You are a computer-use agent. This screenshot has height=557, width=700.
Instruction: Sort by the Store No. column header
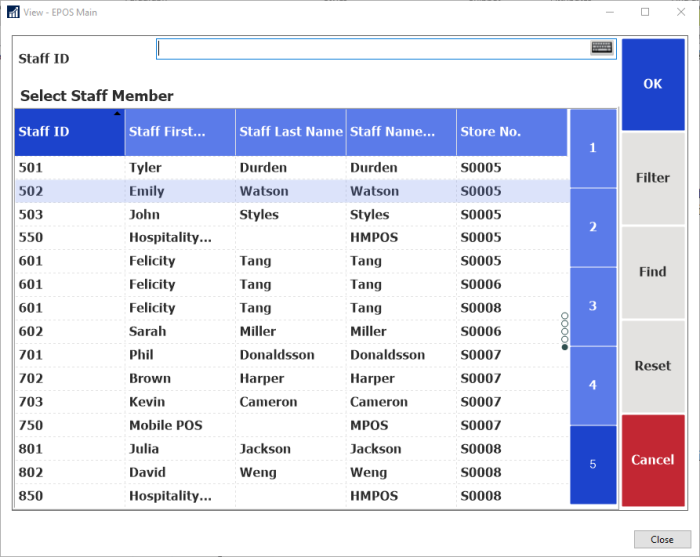pyautogui.click(x=512, y=132)
